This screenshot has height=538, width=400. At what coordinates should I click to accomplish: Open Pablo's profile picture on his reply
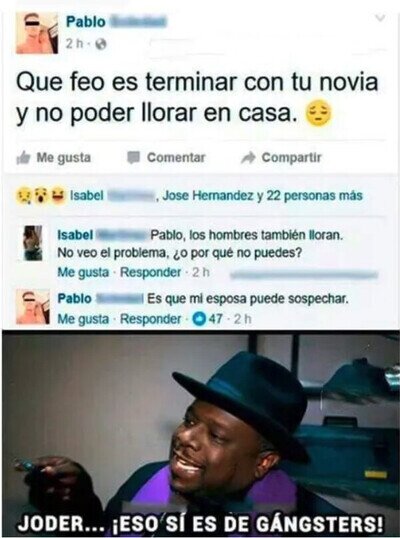pos(33,307)
